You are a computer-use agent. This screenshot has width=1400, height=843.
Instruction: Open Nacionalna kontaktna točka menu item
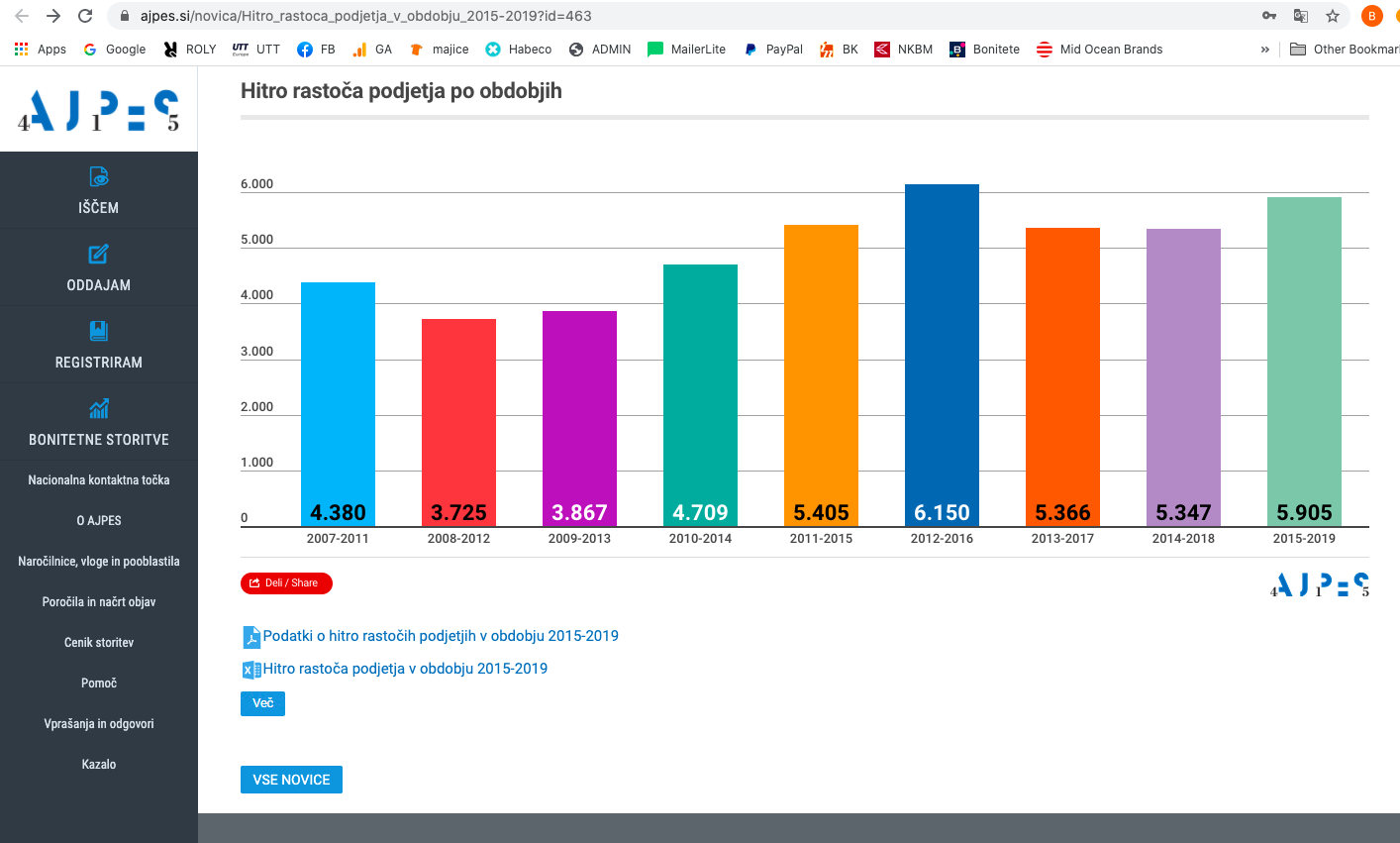[x=99, y=480]
